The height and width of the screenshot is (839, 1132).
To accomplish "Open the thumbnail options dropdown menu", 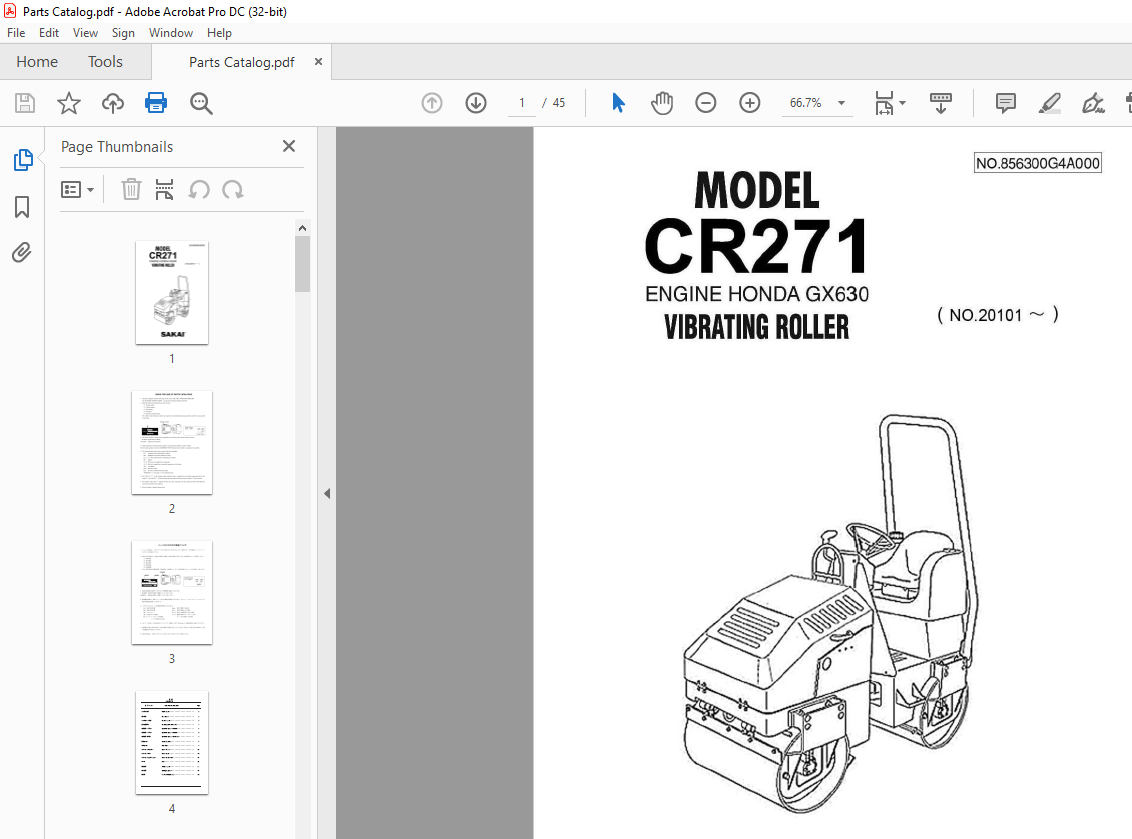I will click(x=77, y=190).
